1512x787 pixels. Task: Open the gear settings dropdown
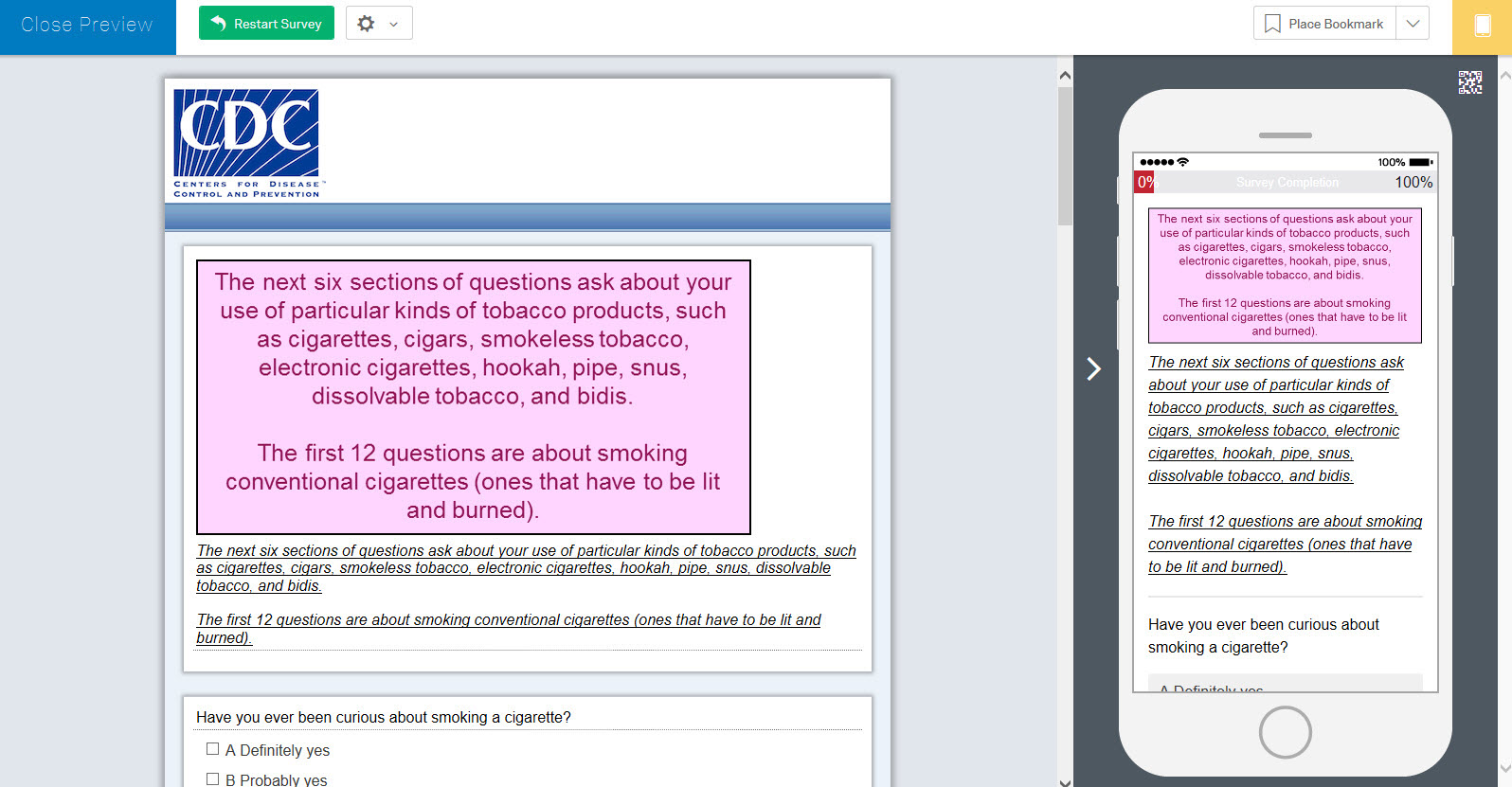[378, 24]
